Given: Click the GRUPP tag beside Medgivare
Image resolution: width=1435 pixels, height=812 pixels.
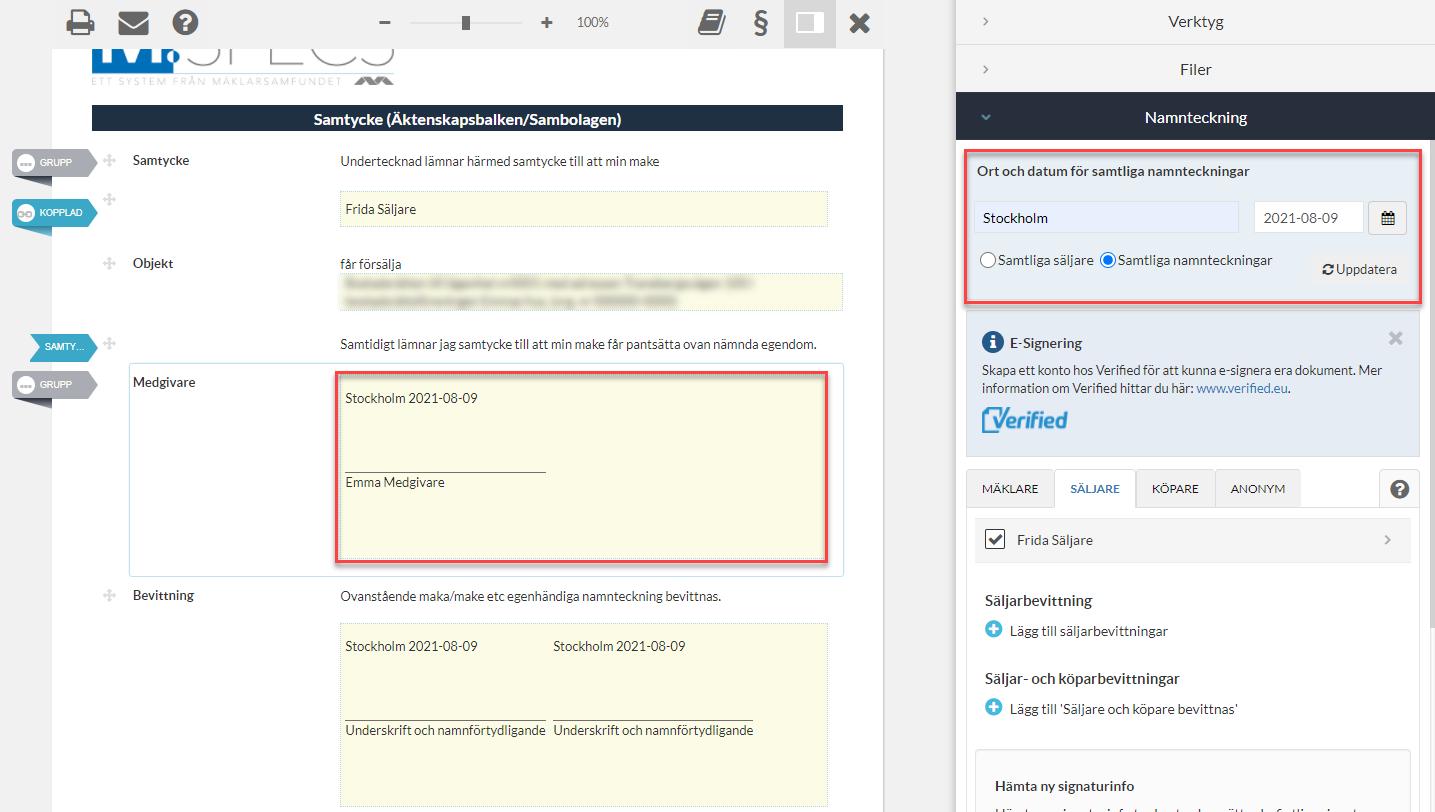Looking at the screenshot, I should pos(55,384).
